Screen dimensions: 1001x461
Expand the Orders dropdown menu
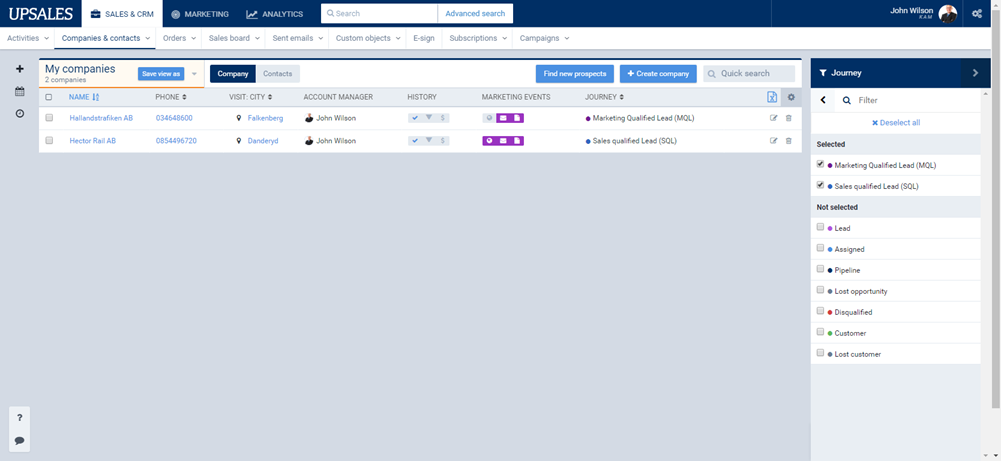tap(179, 38)
